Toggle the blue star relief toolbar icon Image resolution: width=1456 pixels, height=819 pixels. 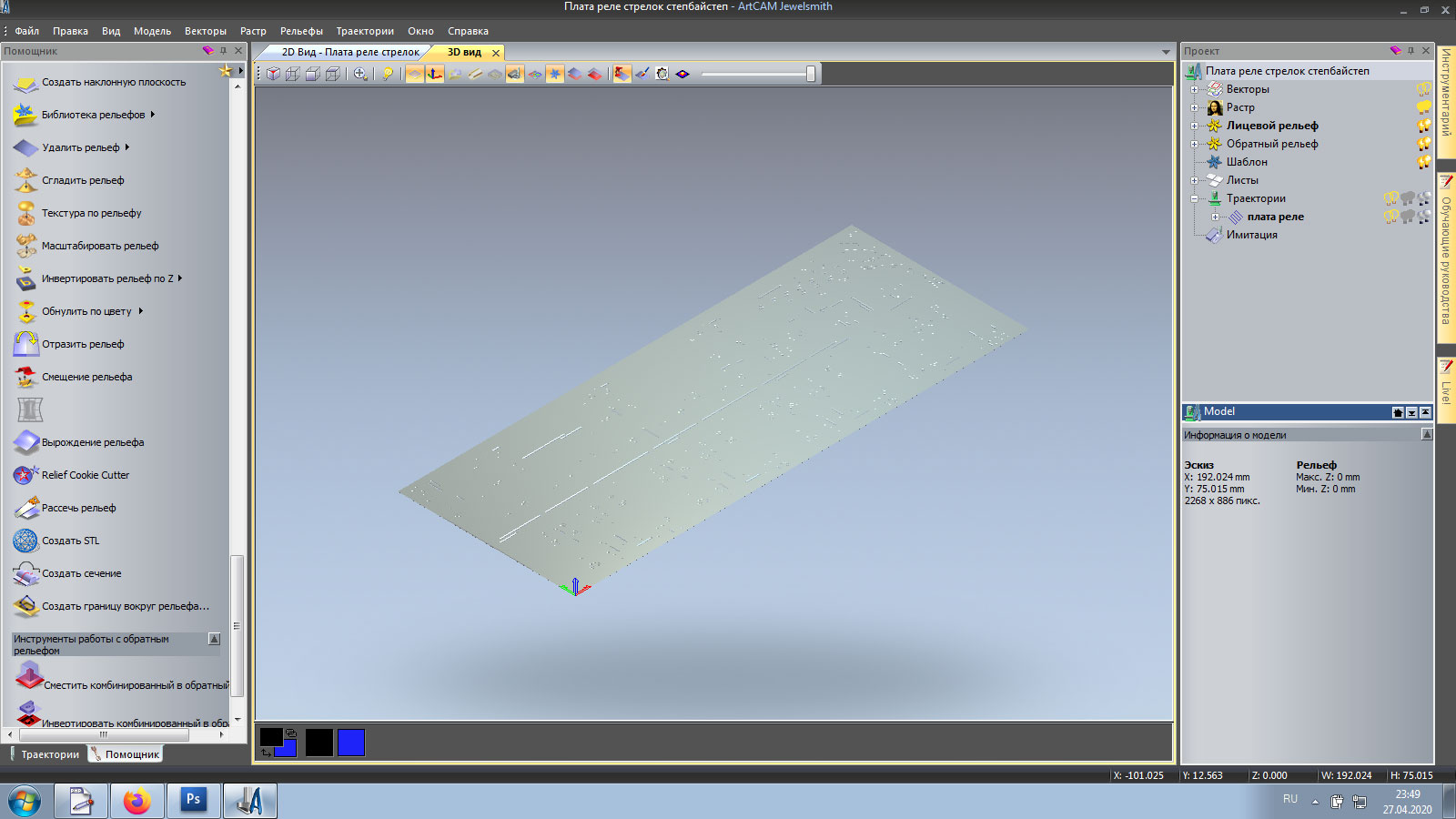554,74
